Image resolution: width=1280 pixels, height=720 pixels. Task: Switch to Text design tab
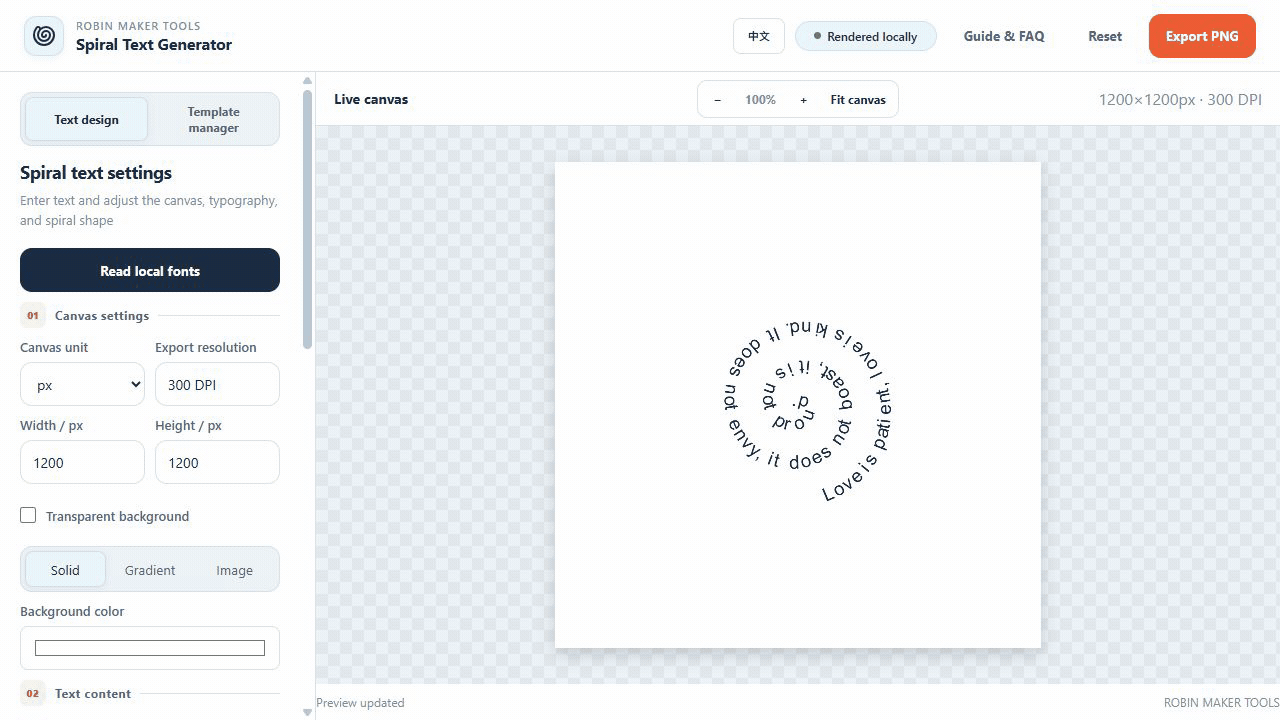coord(87,119)
